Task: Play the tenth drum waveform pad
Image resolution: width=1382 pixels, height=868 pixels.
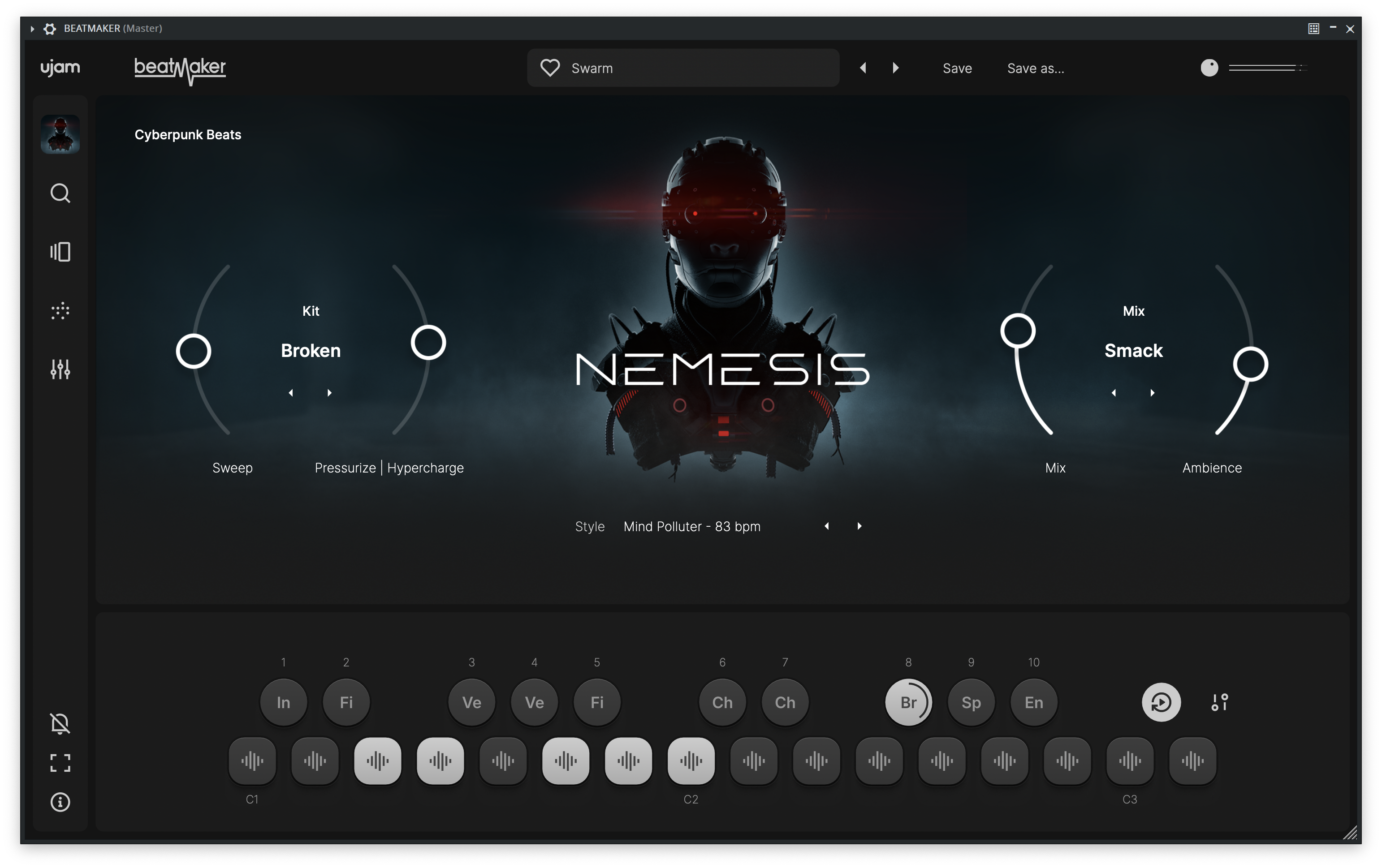Action: (816, 761)
